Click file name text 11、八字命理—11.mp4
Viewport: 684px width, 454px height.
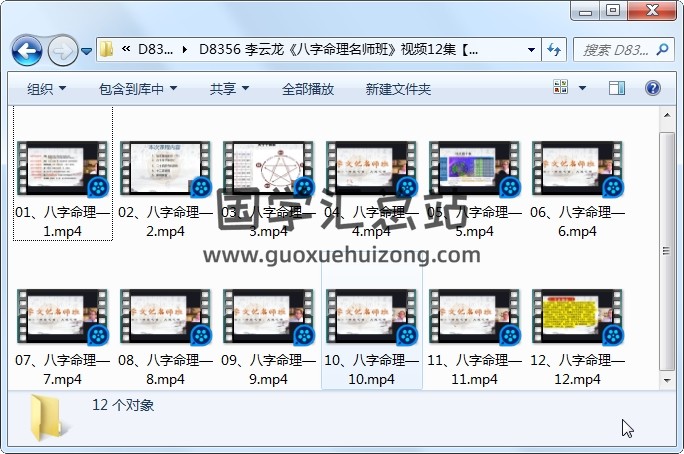[474, 369]
